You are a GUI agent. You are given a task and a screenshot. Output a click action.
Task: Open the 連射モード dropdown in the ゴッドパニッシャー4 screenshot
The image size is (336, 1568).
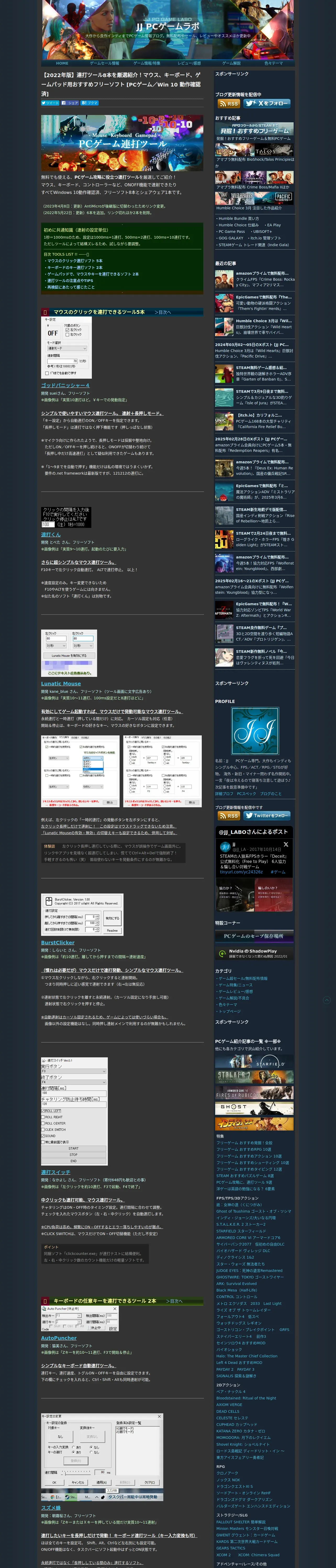[67, 348]
